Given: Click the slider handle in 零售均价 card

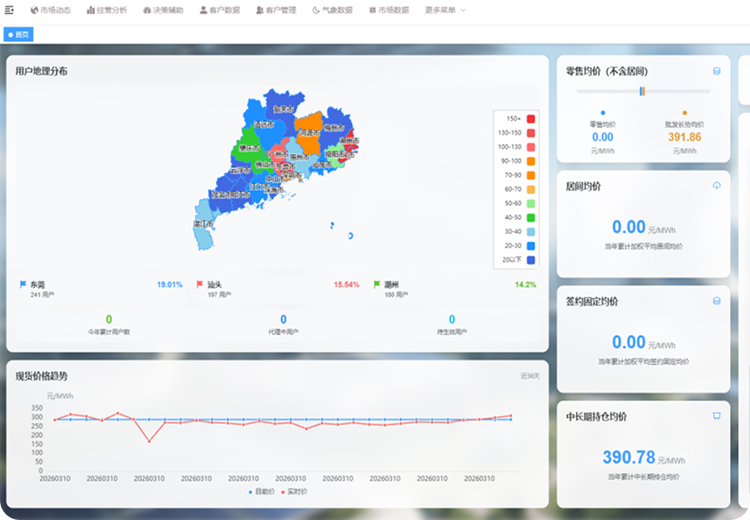Looking at the screenshot, I should [x=642, y=91].
